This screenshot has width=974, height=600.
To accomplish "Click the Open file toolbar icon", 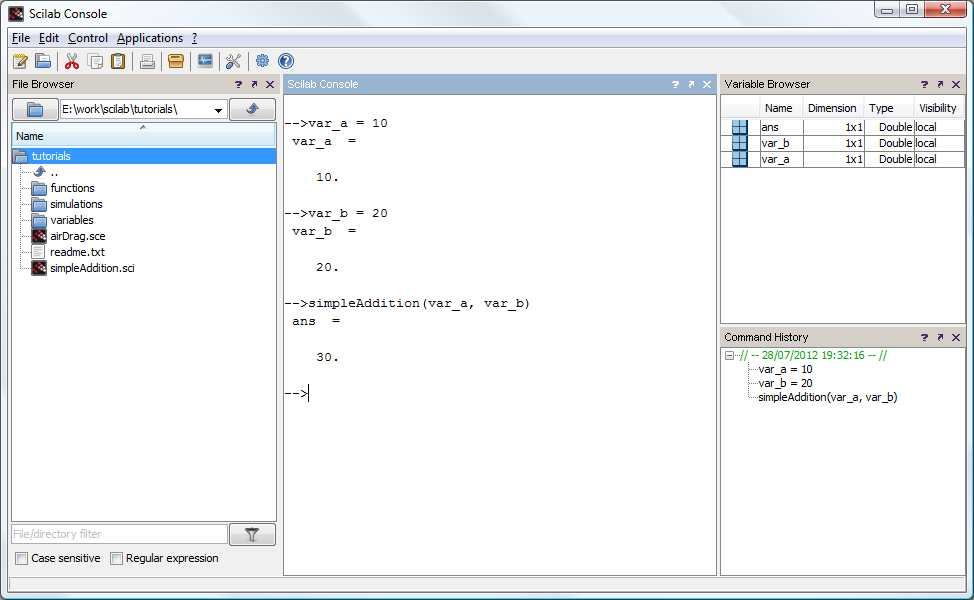I will coord(43,61).
